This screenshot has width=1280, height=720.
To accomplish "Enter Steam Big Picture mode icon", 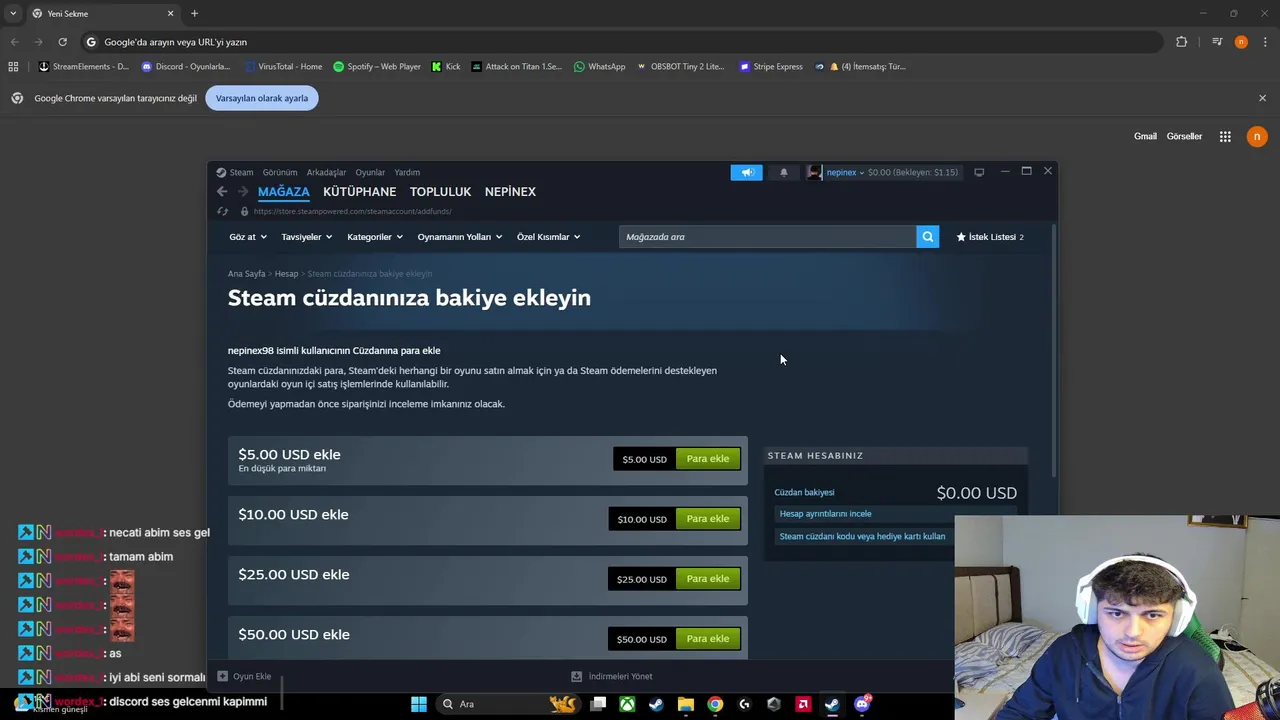I will click(979, 172).
